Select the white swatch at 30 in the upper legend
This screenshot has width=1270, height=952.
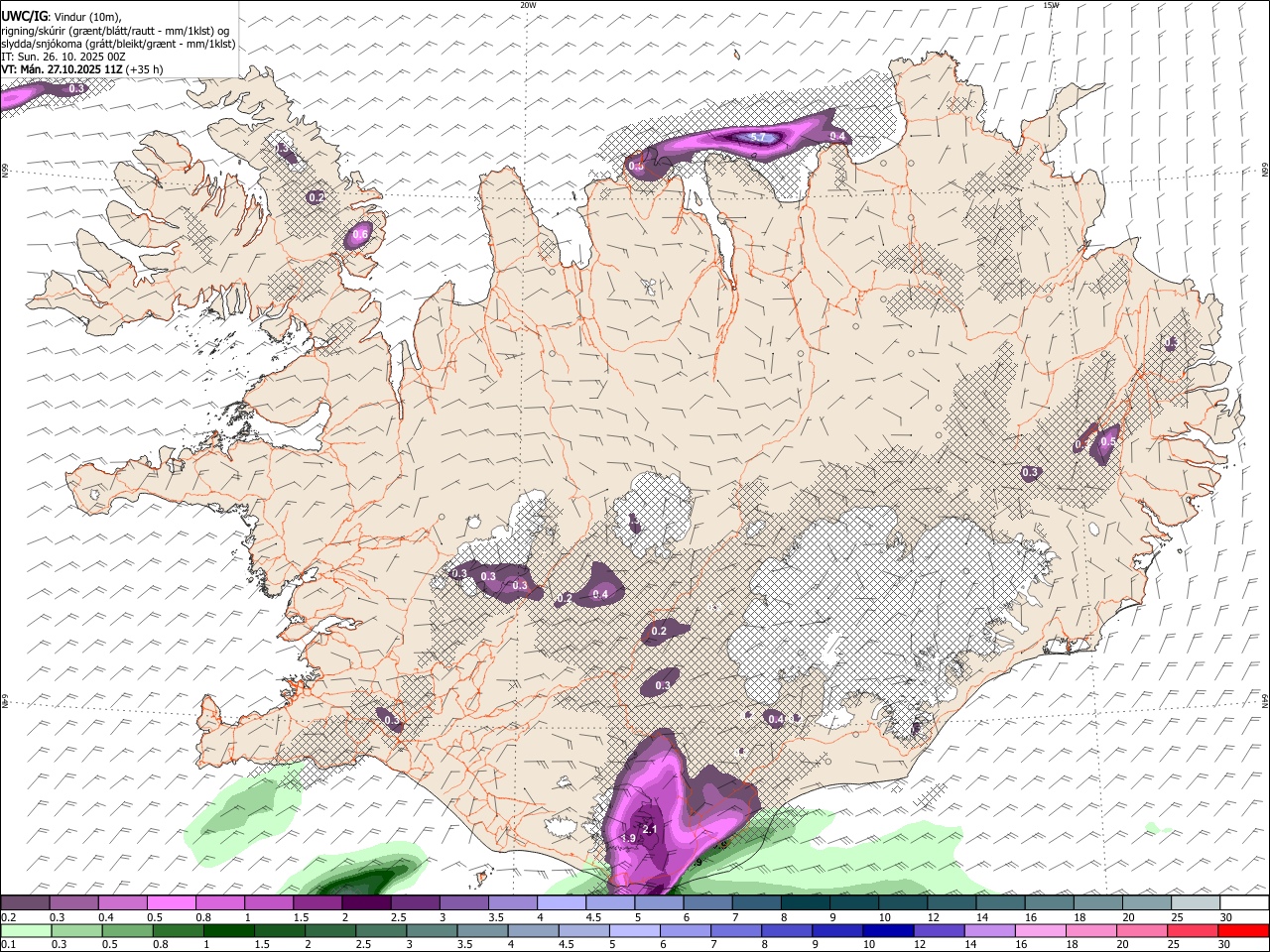click(1244, 903)
